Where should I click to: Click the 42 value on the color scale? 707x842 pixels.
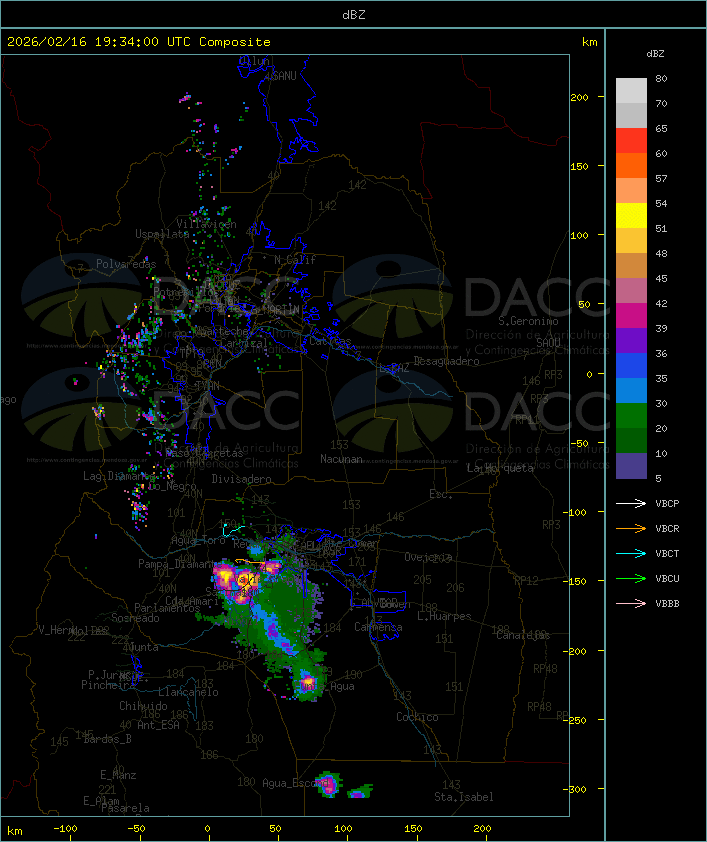(x=661, y=303)
